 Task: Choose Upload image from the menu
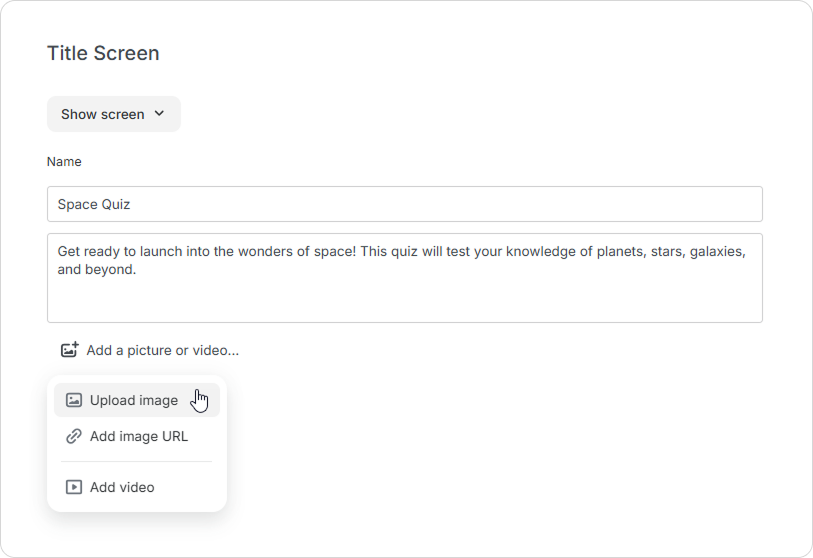coord(137,400)
